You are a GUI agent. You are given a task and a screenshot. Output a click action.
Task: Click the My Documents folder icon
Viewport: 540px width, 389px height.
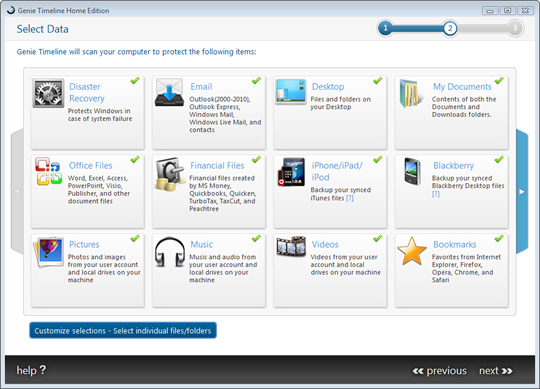pos(411,93)
